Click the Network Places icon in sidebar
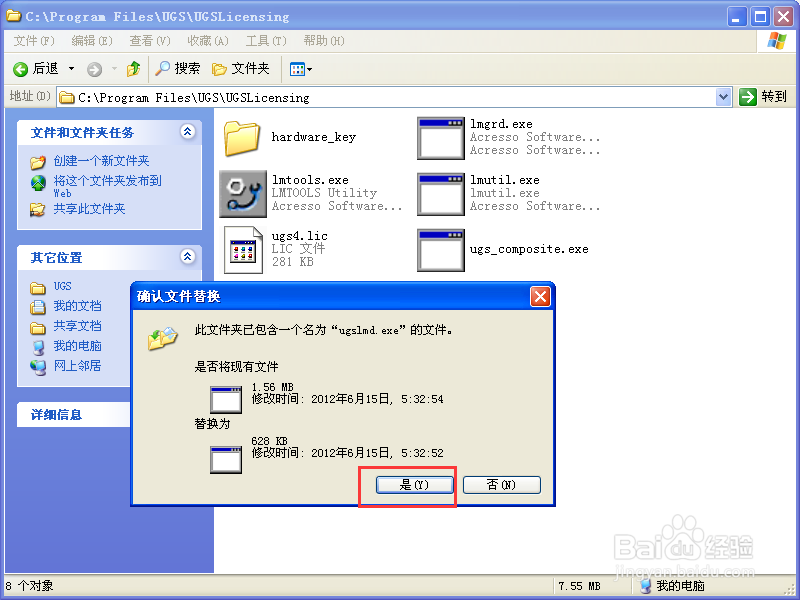 38,367
